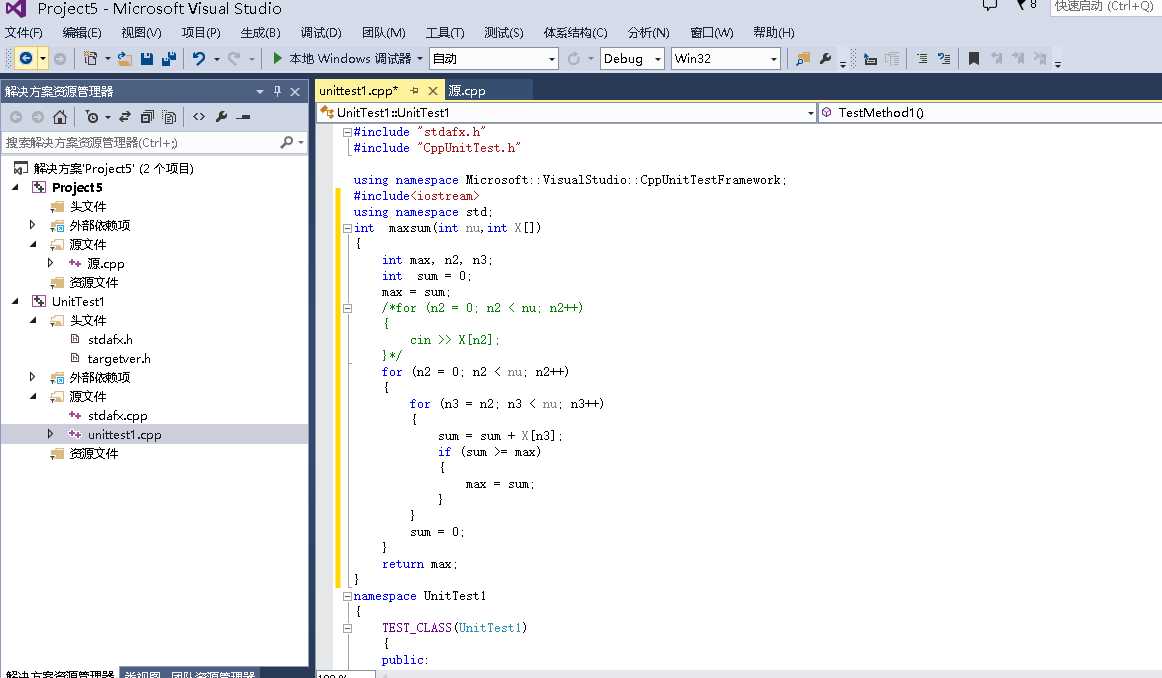This screenshot has height=678, width=1162.
Task: Select 源.cpp in the Project5 tree
Action: (105, 263)
